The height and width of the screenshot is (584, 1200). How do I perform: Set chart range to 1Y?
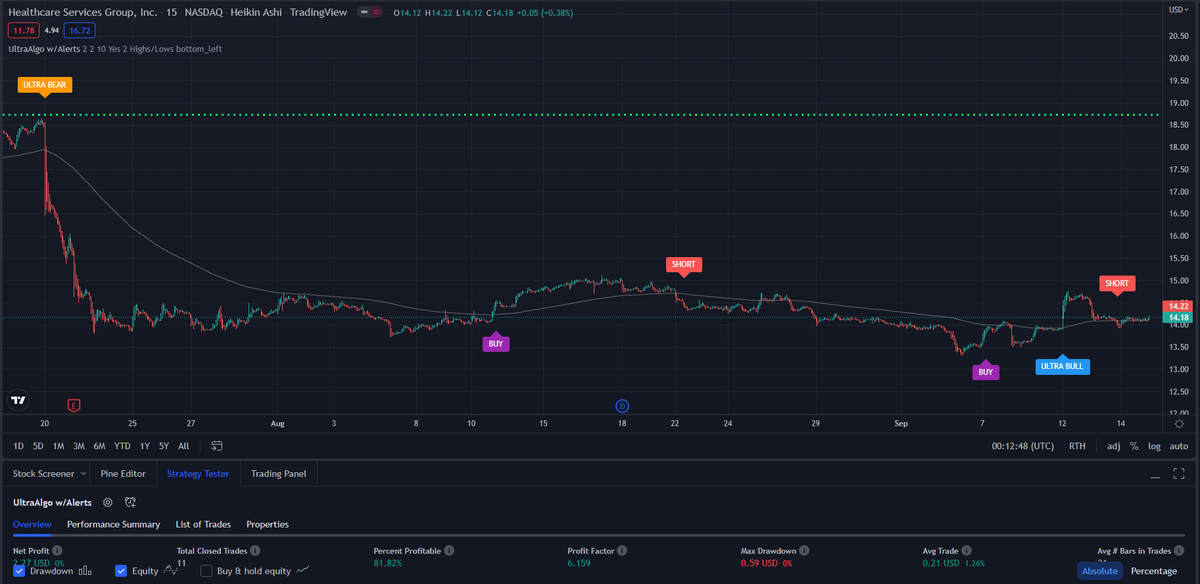tap(145, 446)
